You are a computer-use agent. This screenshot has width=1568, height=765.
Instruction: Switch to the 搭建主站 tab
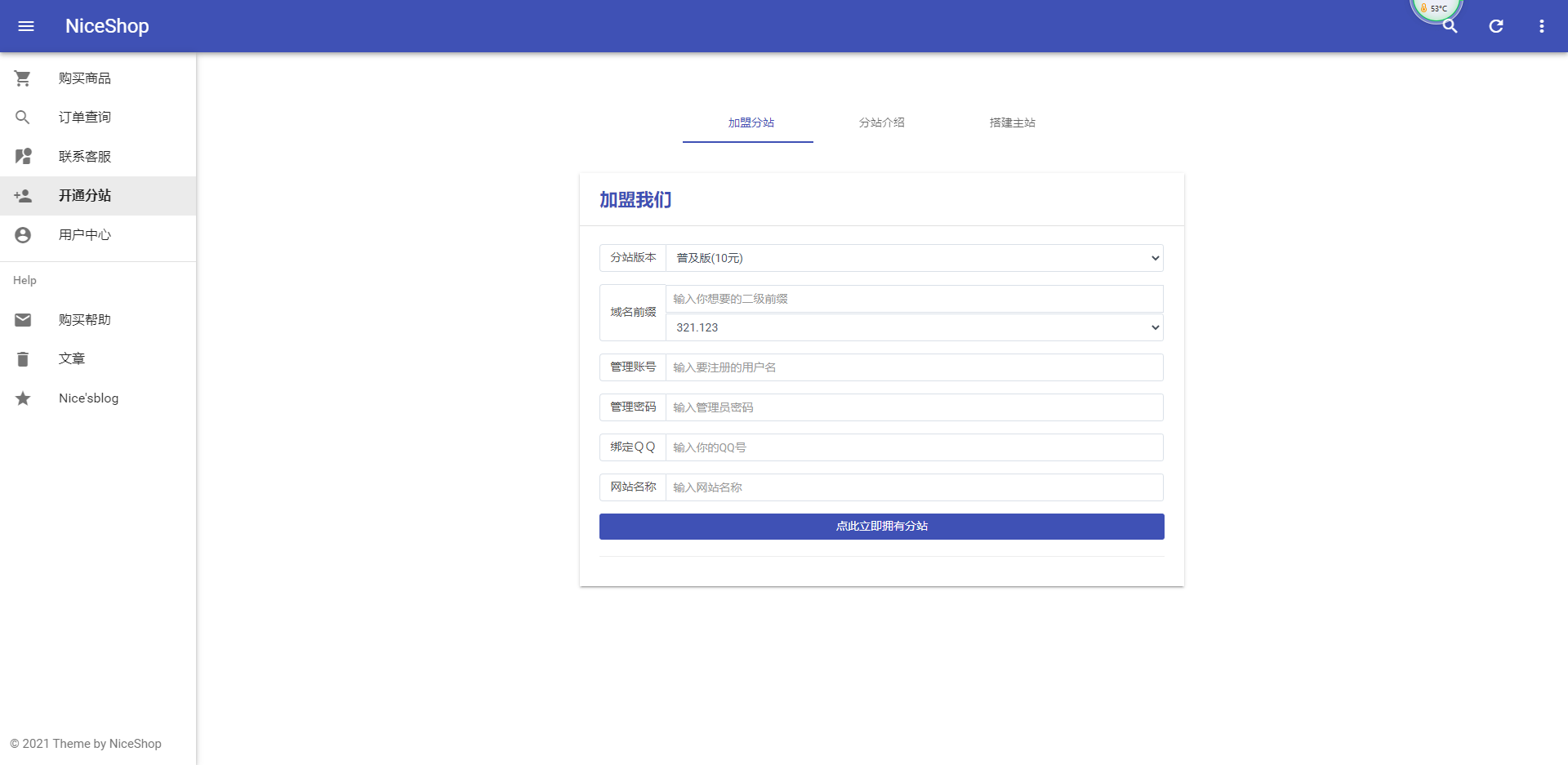1012,122
